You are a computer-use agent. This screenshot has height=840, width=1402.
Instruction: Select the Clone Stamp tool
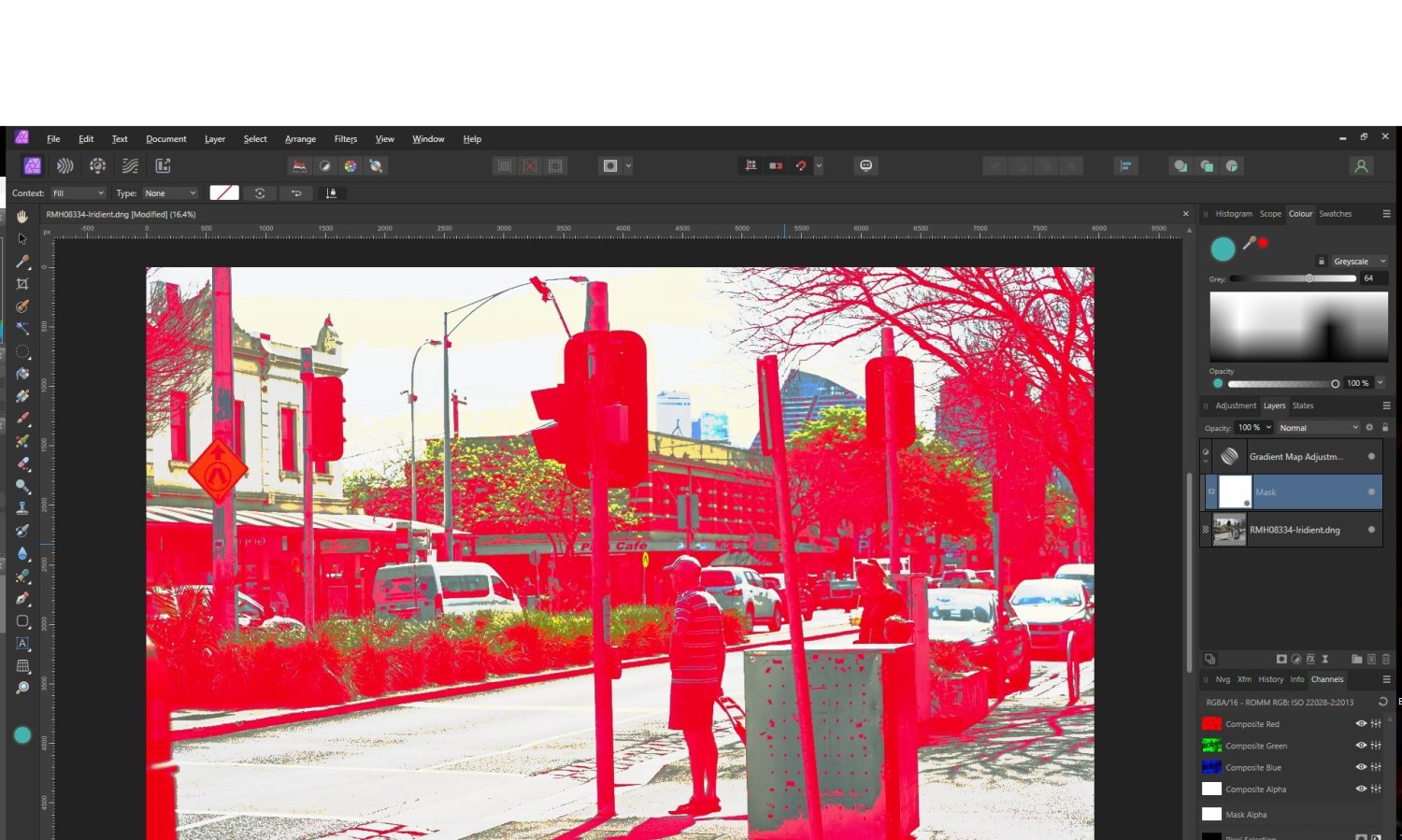(x=22, y=507)
